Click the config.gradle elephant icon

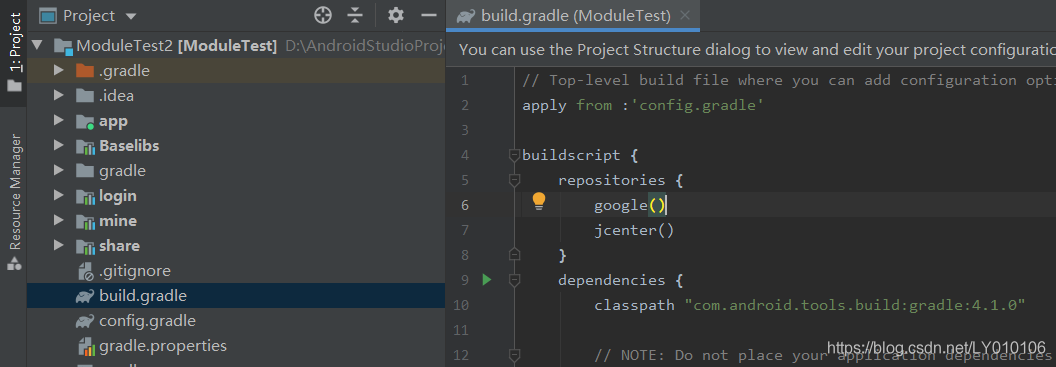(85, 321)
